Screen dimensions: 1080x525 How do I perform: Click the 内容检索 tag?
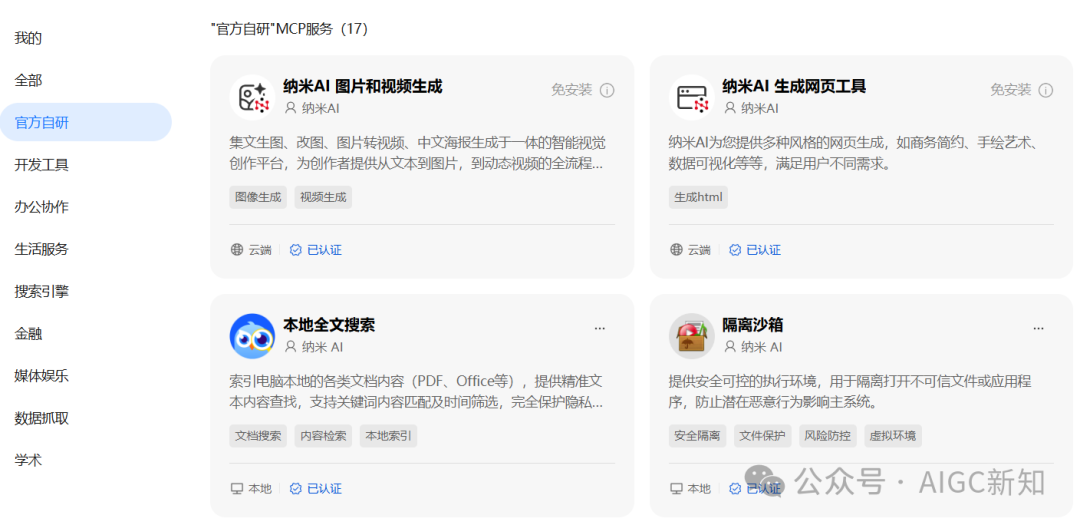(323, 436)
